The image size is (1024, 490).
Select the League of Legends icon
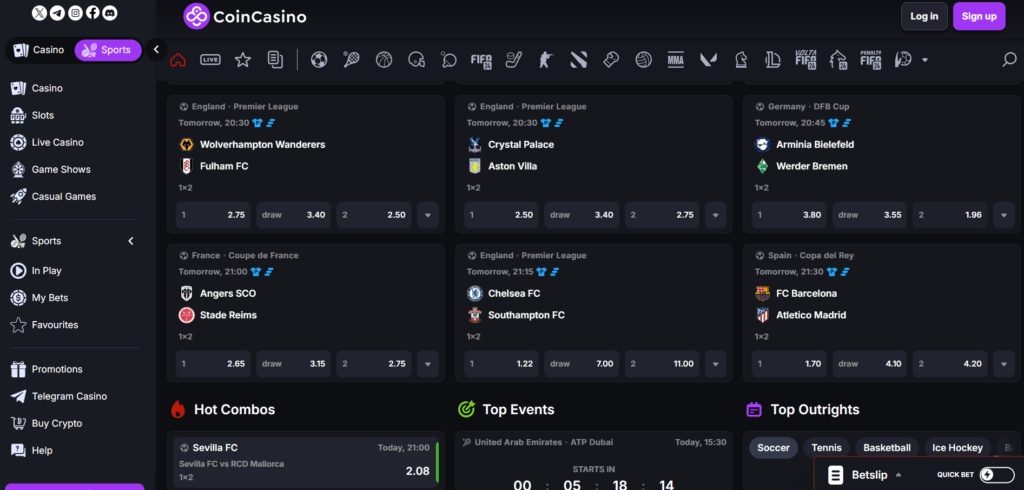[773, 60]
